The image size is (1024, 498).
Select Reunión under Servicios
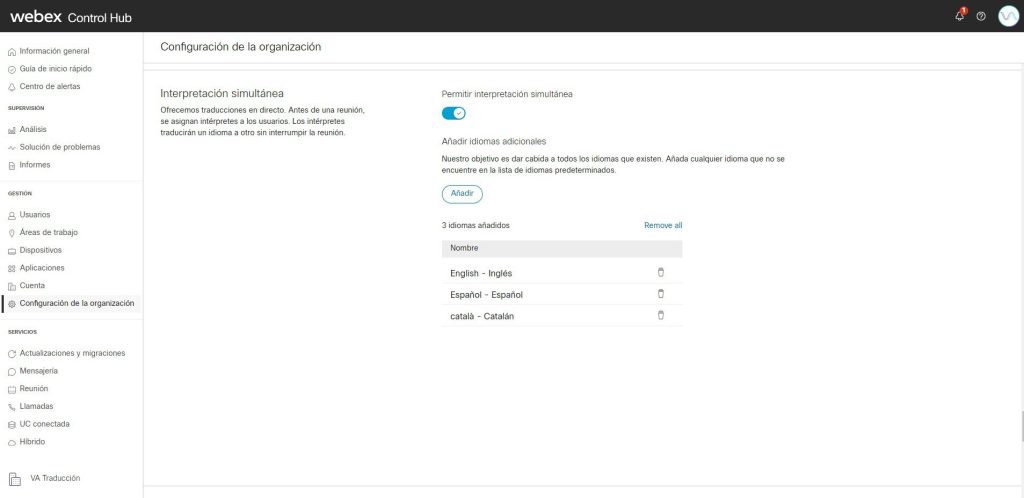coord(34,388)
